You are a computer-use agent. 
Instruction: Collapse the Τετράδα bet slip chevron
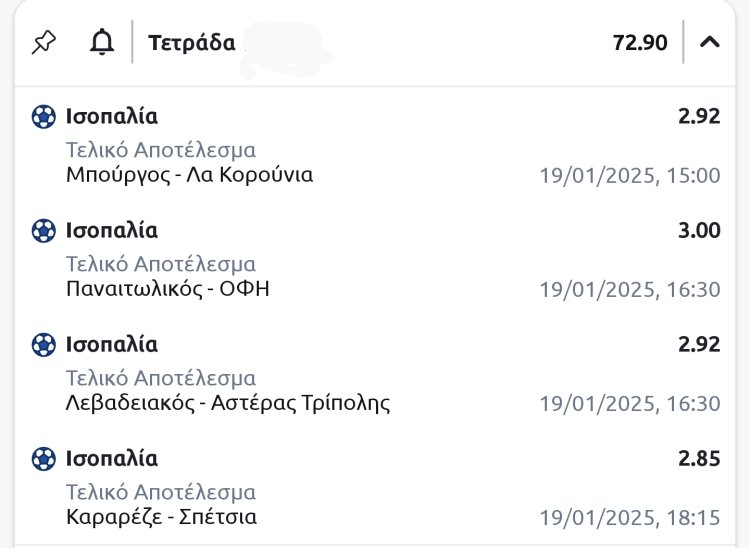(x=710, y=43)
